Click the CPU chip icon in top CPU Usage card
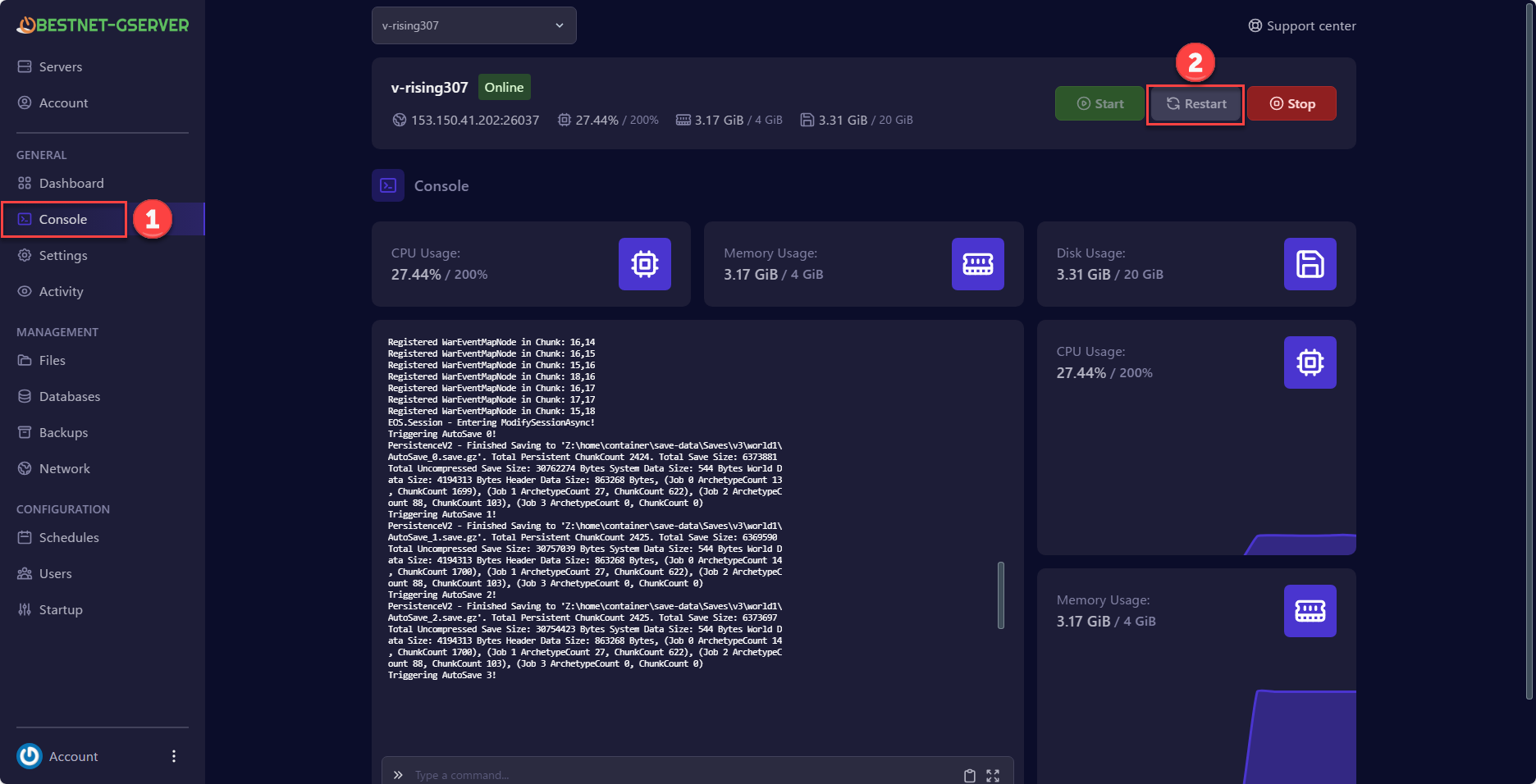This screenshot has height=784, width=1536. click(645, 264)
